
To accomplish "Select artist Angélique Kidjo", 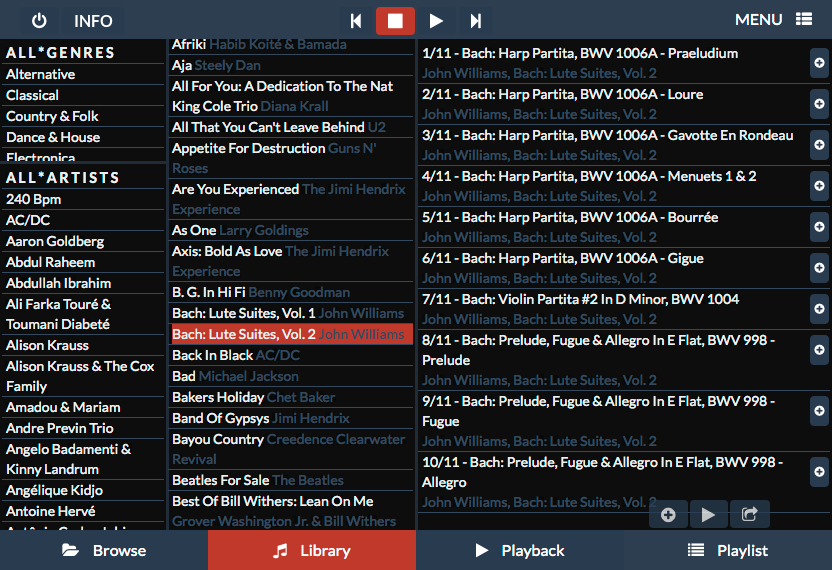I will point(83,490).
